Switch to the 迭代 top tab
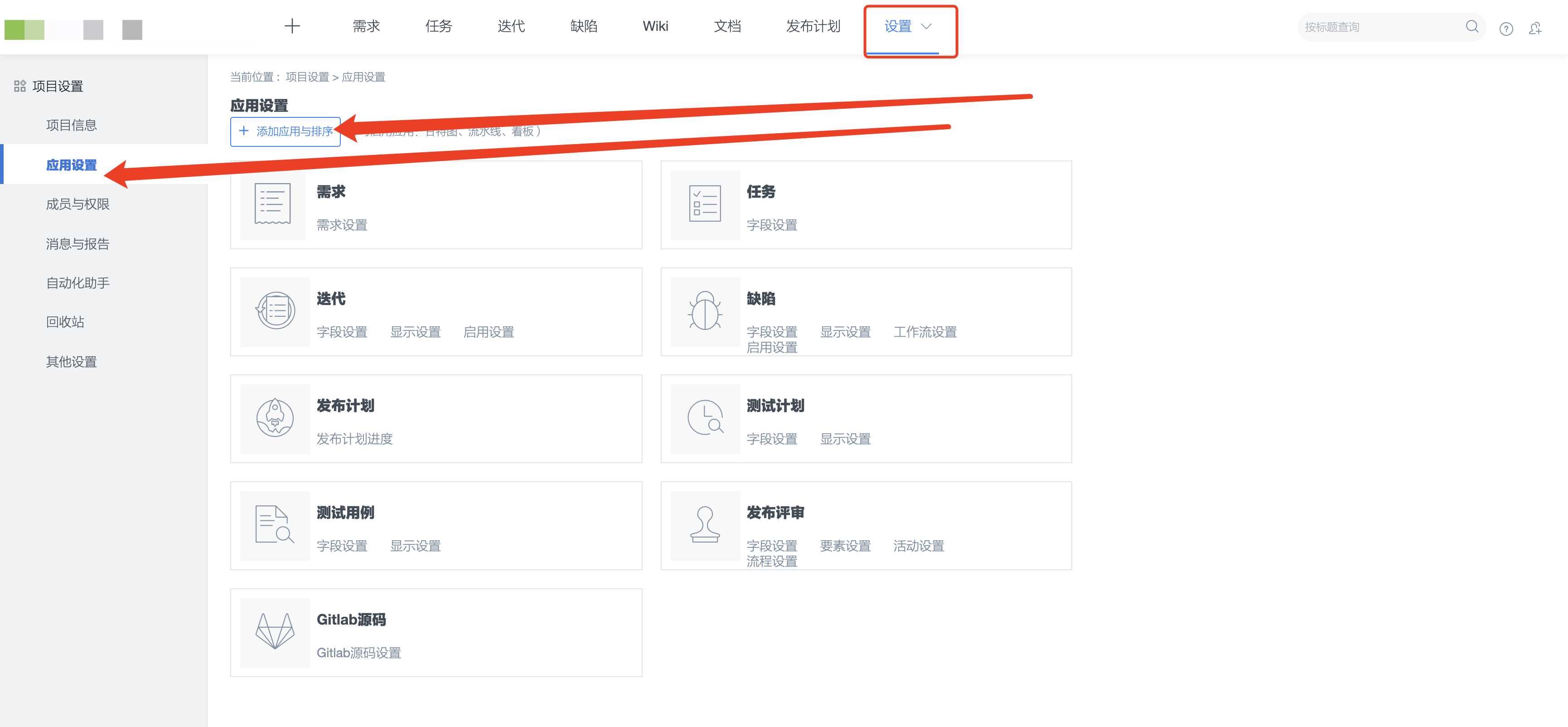Viewport: 1568px width, 727px height. point(511,26)
